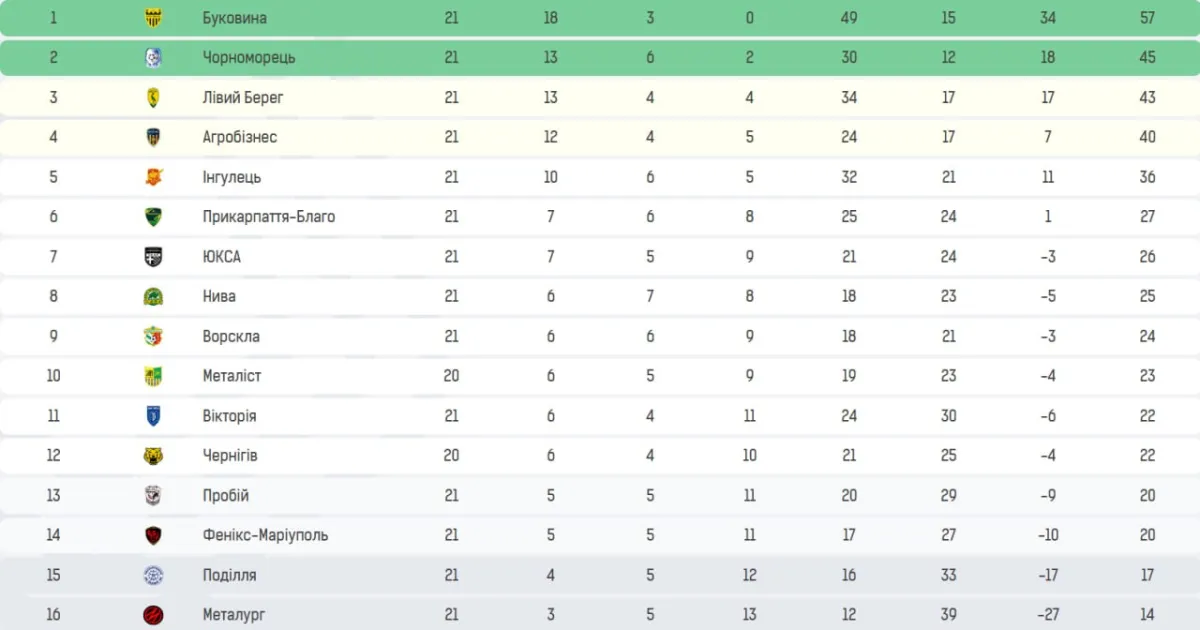Click the Ворскла club crest
This screenshot has width=1200, height=630.
pyautogui.click(x=153, y=336)
